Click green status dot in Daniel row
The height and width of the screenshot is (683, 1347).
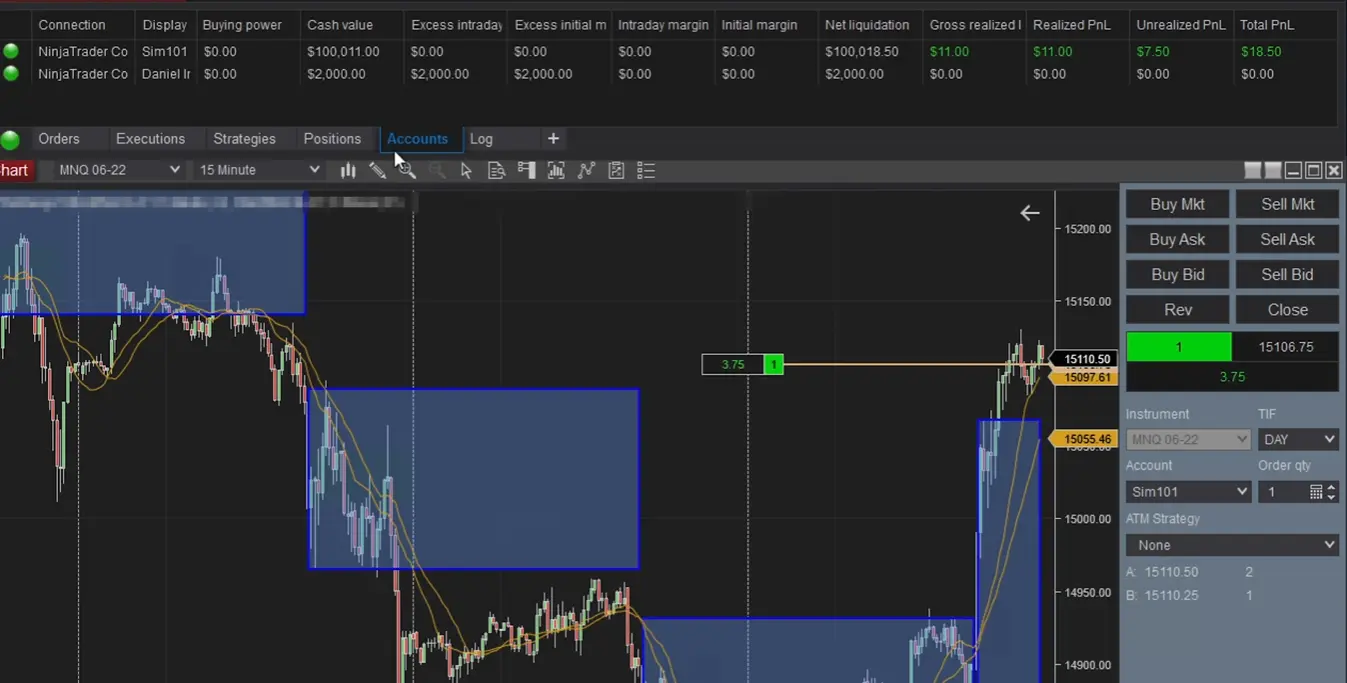(x=11, y=73)
